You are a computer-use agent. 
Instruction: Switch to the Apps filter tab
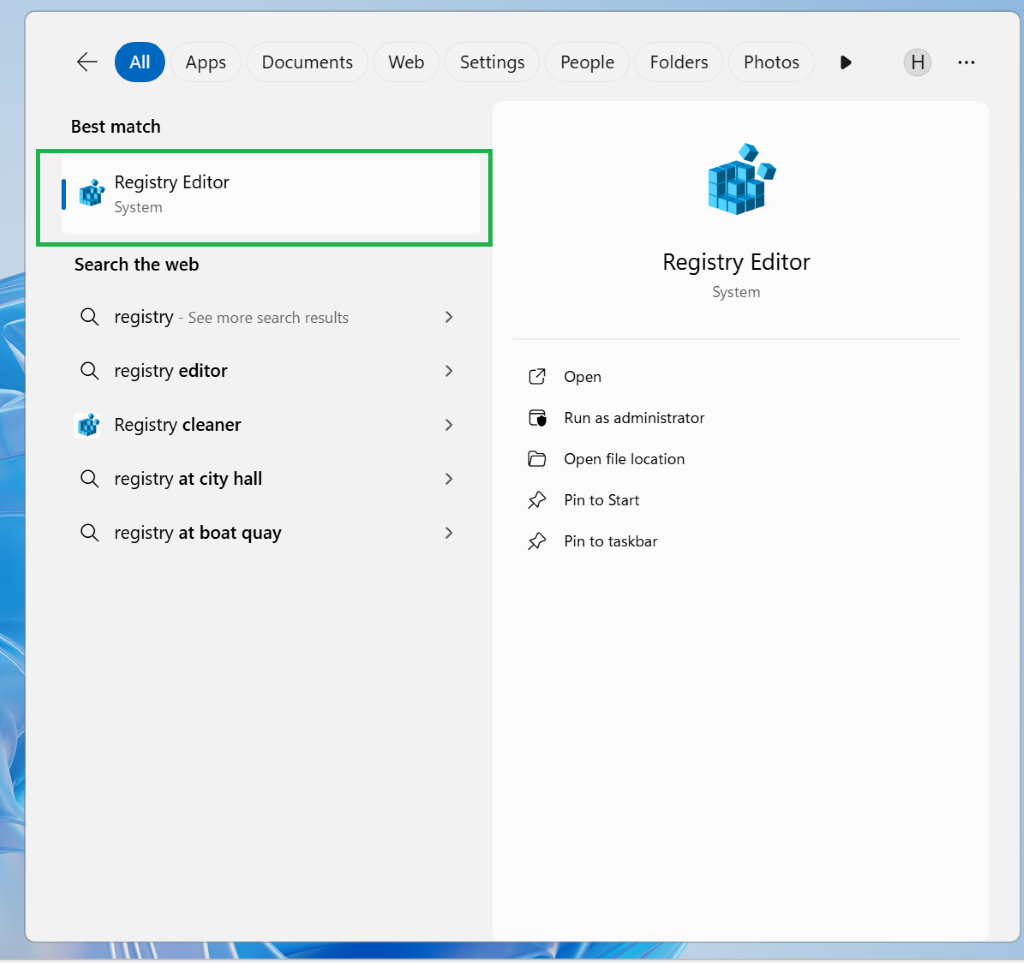pyautogui.click(x=206, y=62)
